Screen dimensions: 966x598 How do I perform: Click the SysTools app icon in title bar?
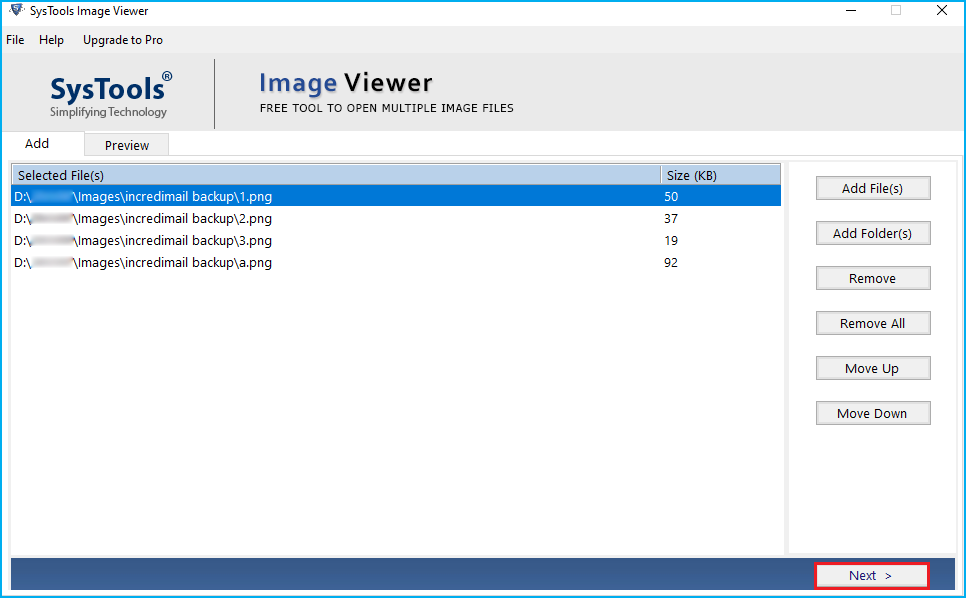(x=17, y=10)
